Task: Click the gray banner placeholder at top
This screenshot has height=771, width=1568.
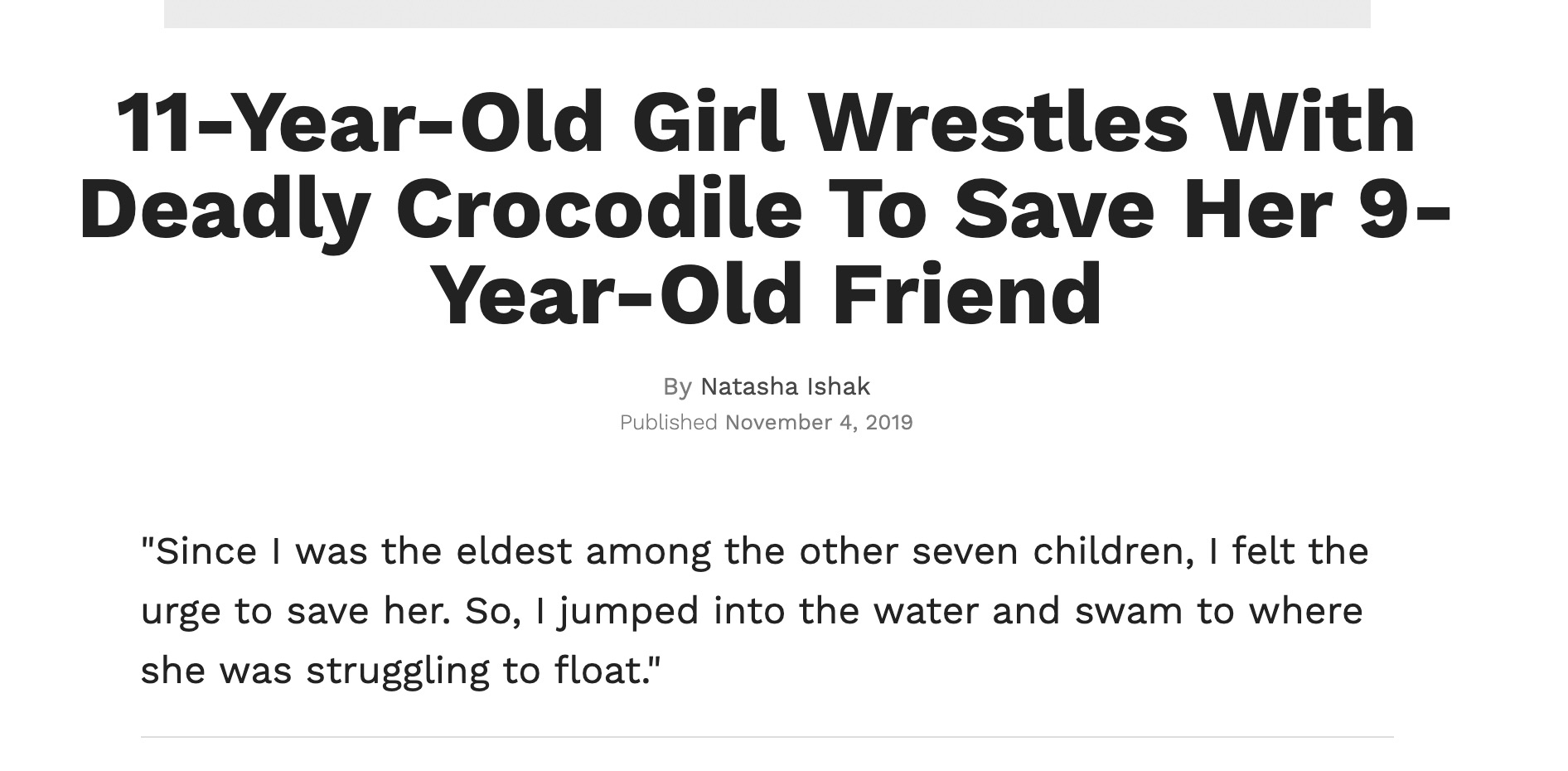Action: tap(767, 13)
